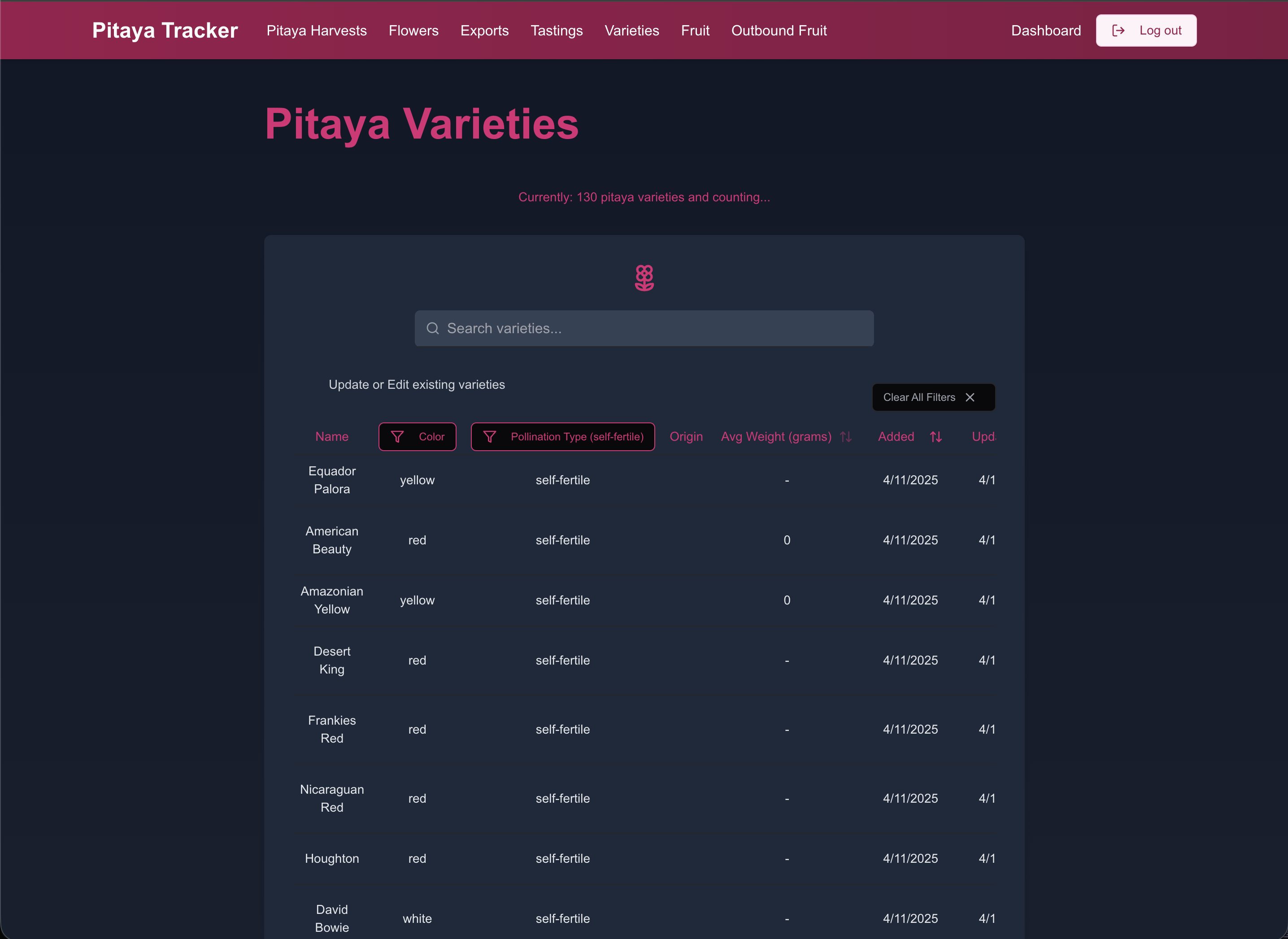Click the funnel icon on Color filter
Screen dimensions: 1288x939
[397, 436]
